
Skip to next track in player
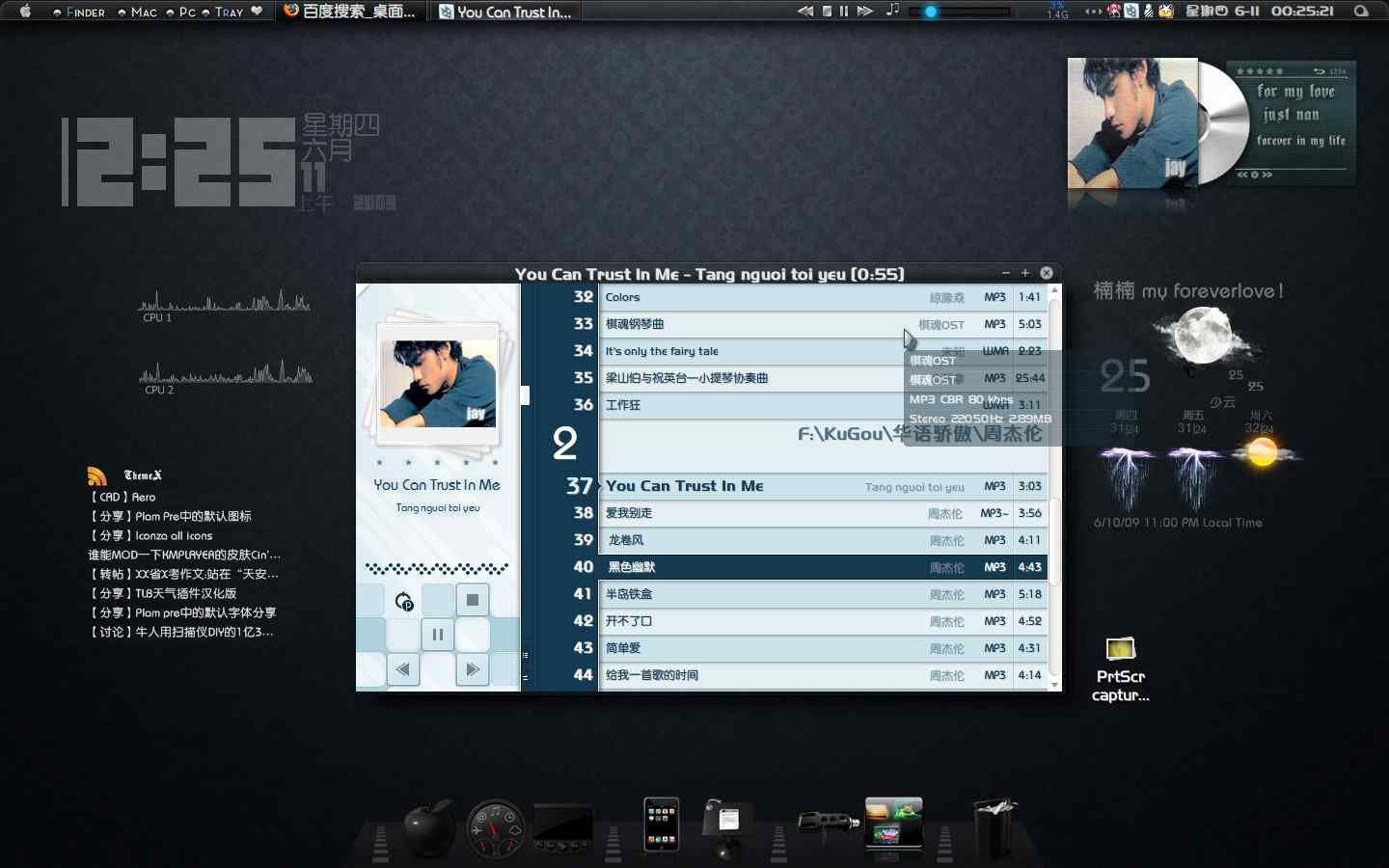pos(473,669)
